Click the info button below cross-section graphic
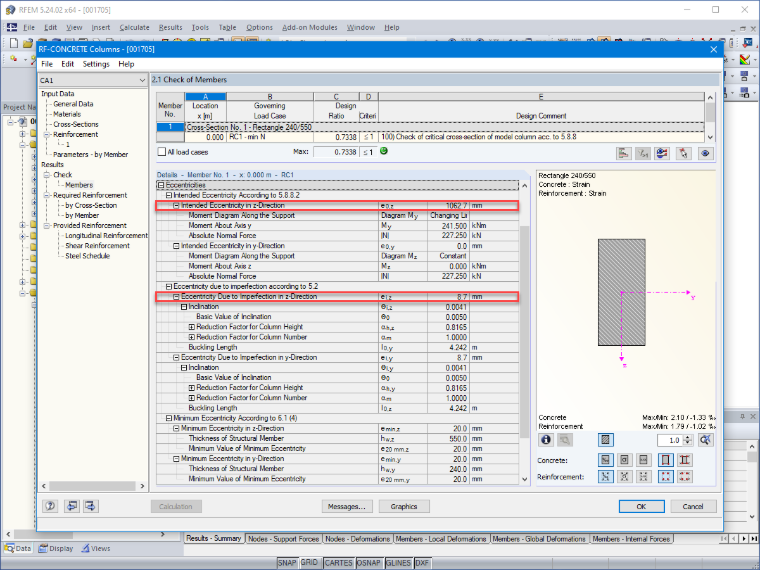Screen dimensions: 760x570 tap(546, 440)
